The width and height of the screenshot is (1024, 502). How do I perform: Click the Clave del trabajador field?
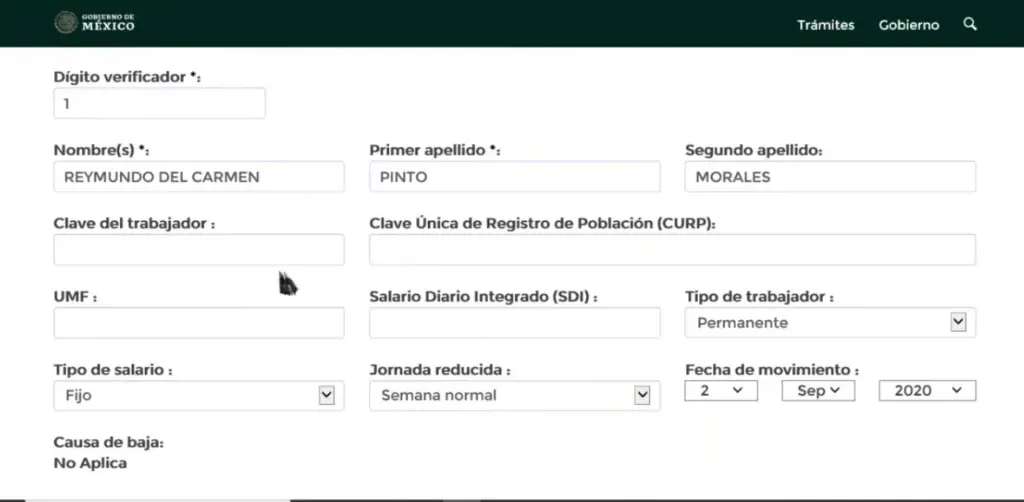[199, 249]
